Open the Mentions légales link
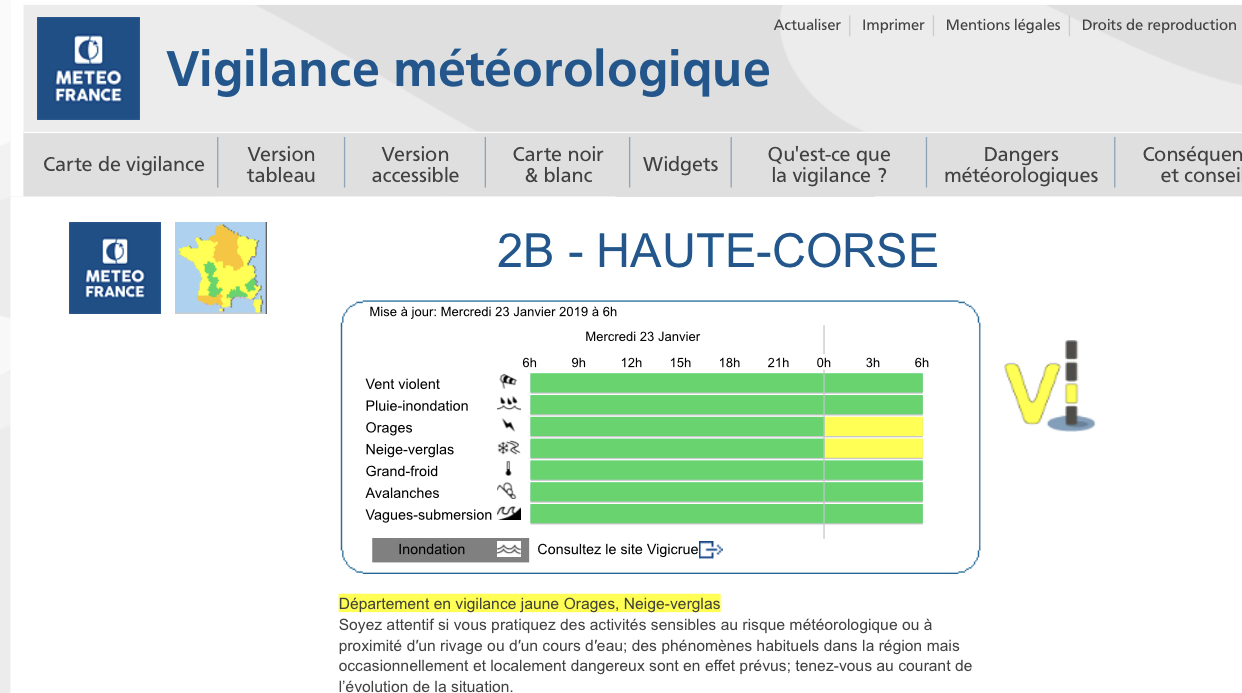The image size is (1242, 693). [1003, 25]
